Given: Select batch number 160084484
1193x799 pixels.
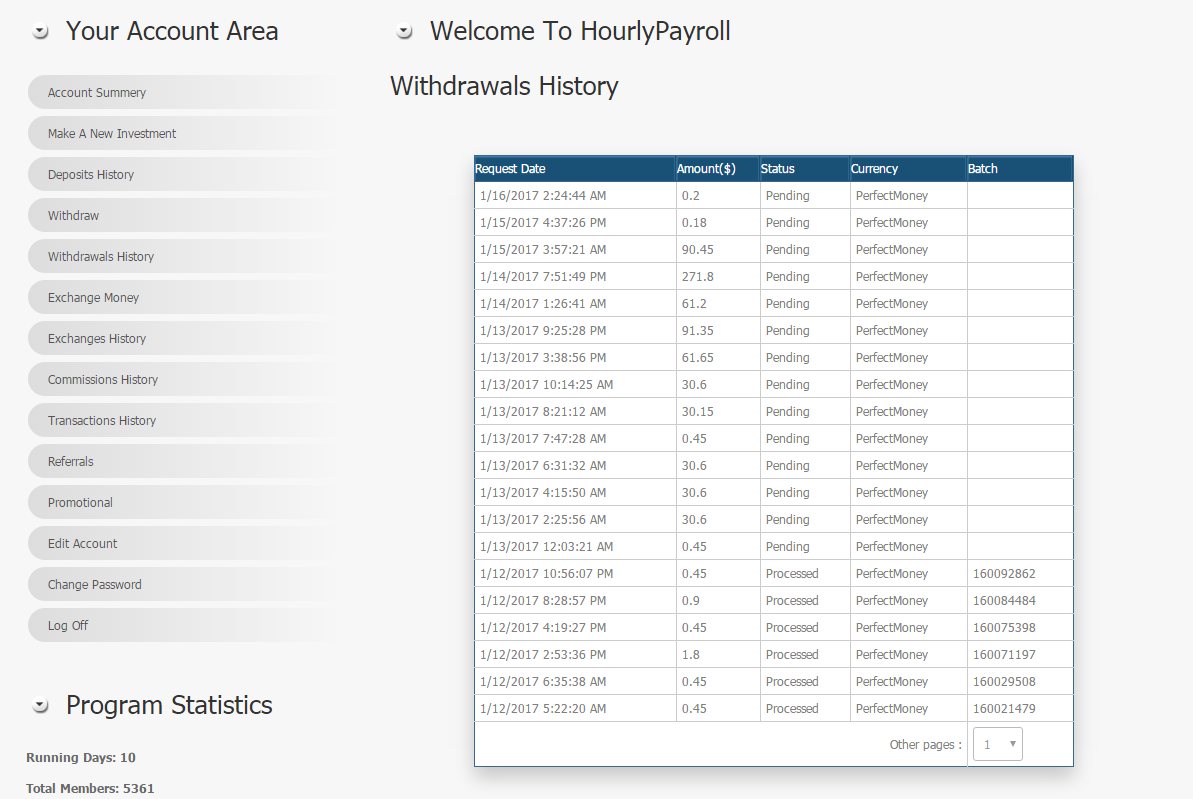Looking at the screenshot, I should tap(1004, 600).
